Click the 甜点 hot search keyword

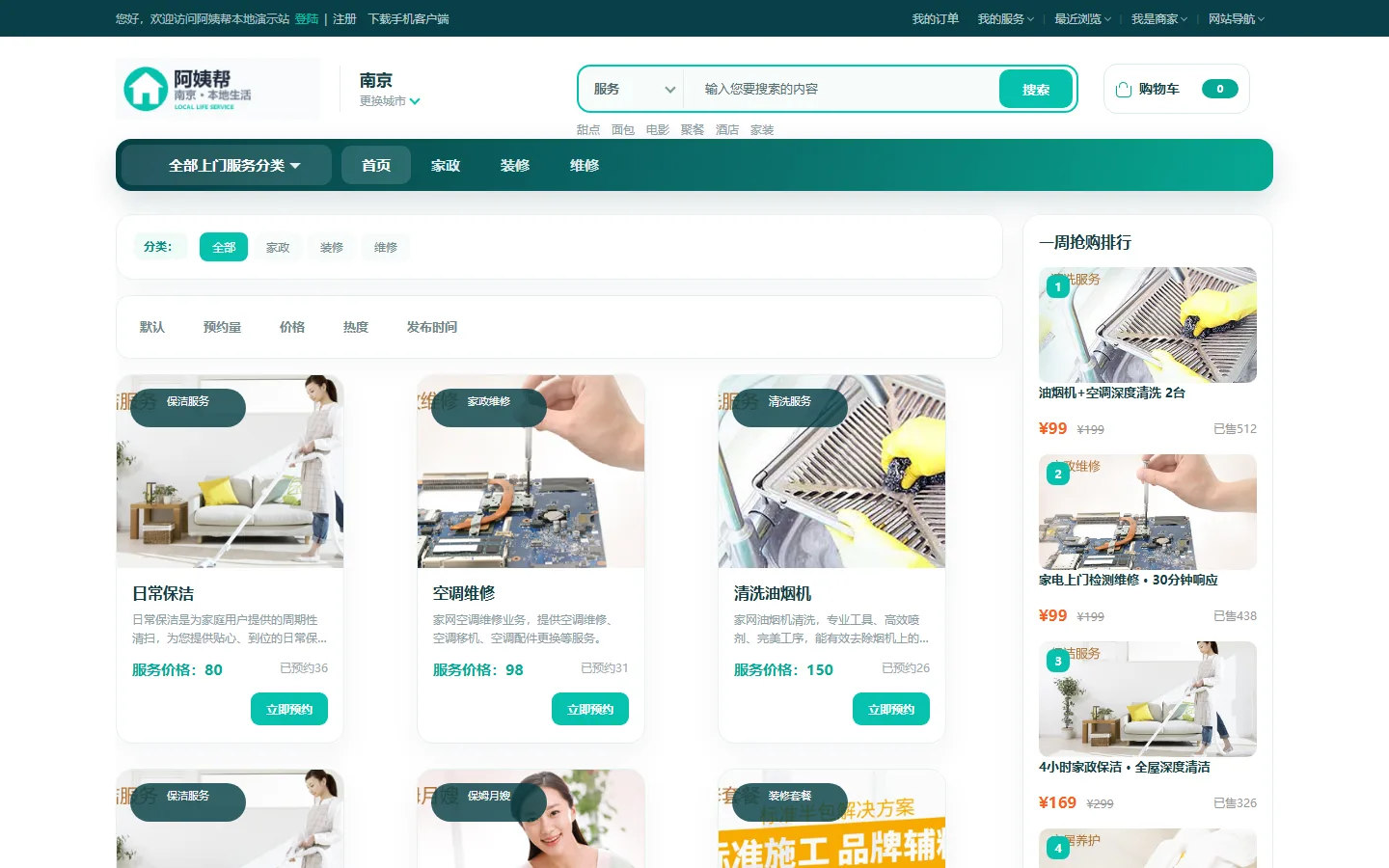[x=588, y=130]
